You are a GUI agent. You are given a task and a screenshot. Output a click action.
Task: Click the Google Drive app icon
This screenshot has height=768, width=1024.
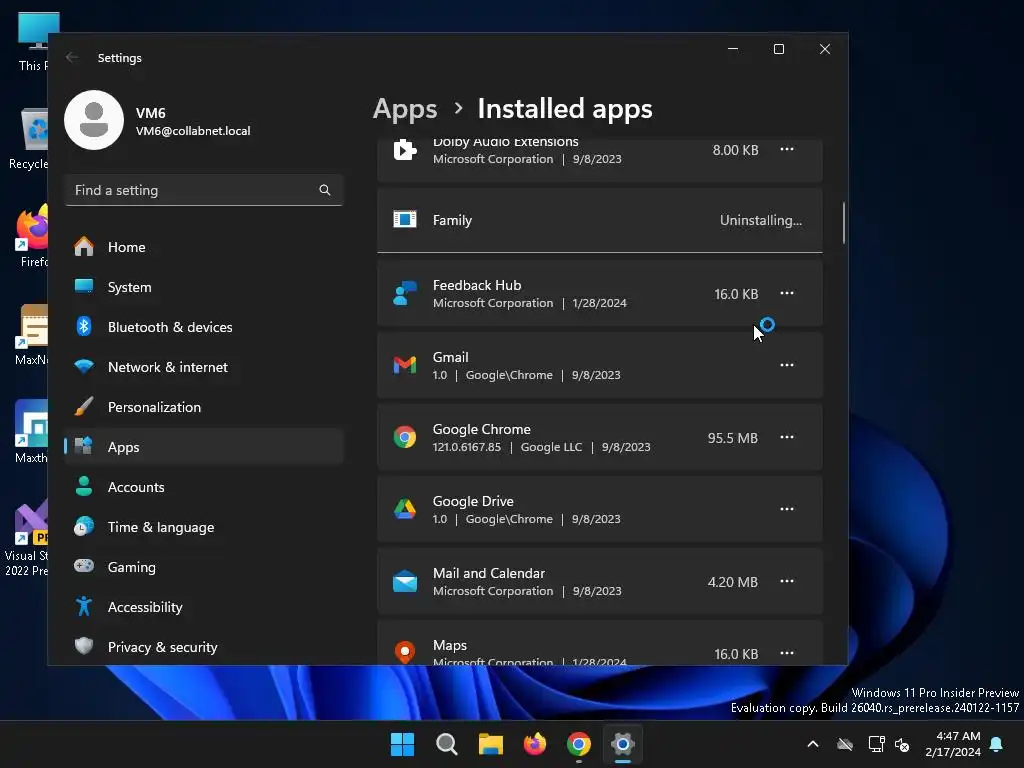[405, 509]
